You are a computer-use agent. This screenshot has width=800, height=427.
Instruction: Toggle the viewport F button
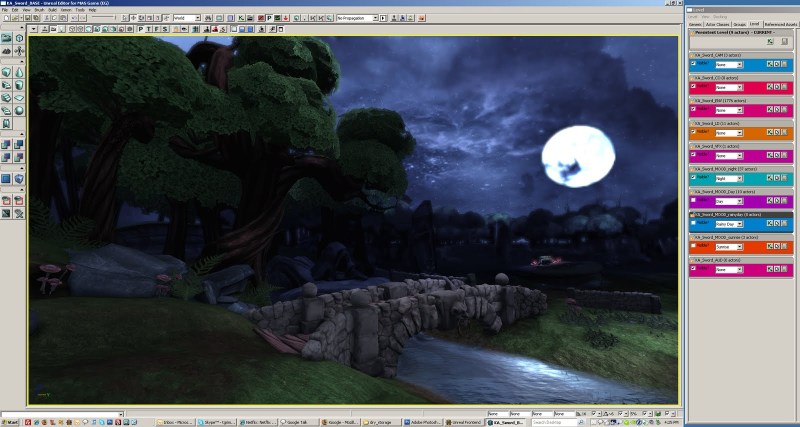click(157, 29)
